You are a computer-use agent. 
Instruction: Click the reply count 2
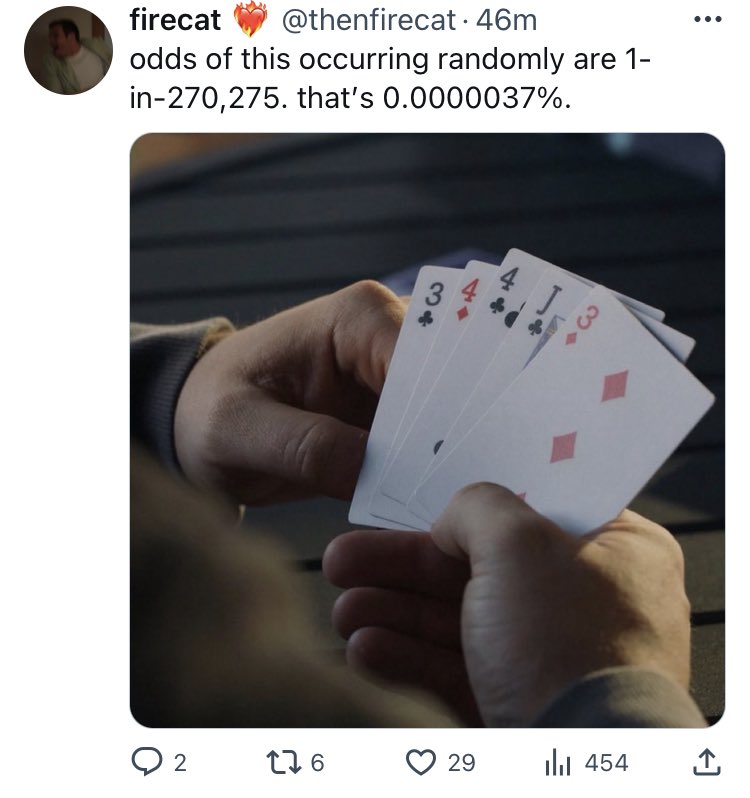tap(180, 763)
